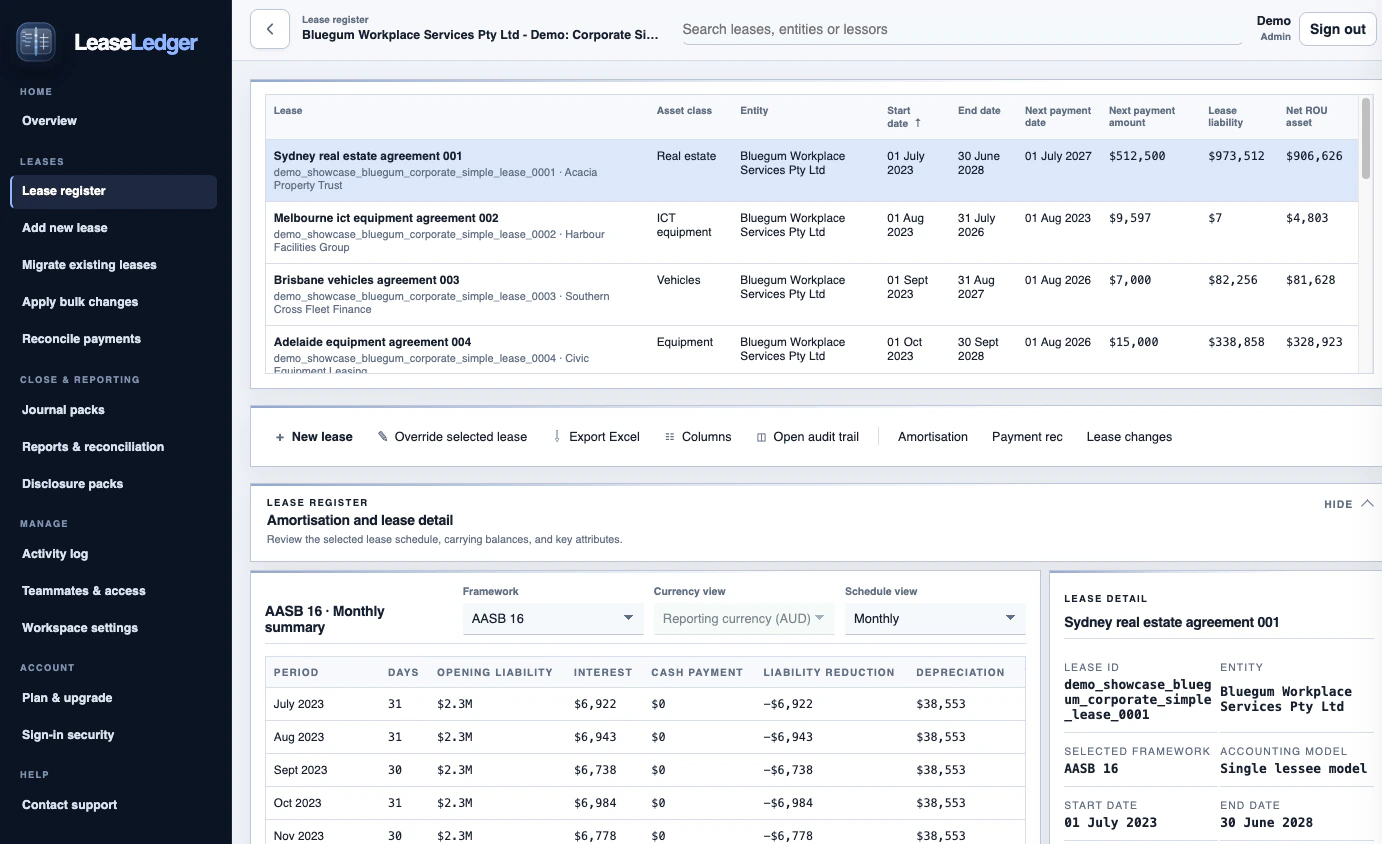Open the Currency view dropdown

click(x=743, y=618)
